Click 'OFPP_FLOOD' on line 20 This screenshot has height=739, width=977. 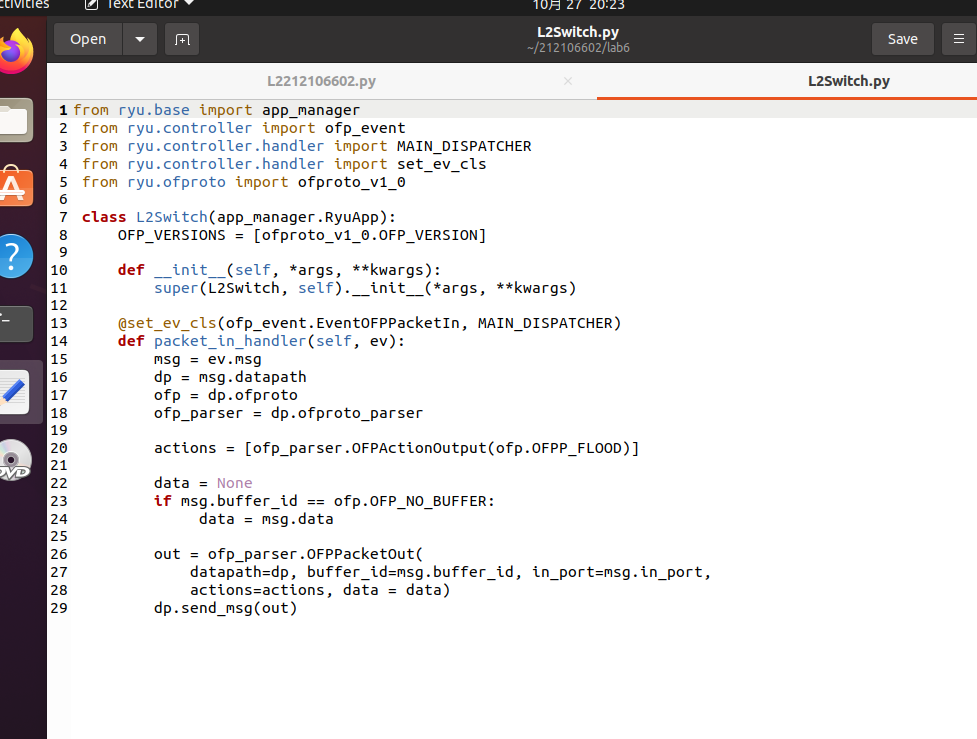pos(576,449)
